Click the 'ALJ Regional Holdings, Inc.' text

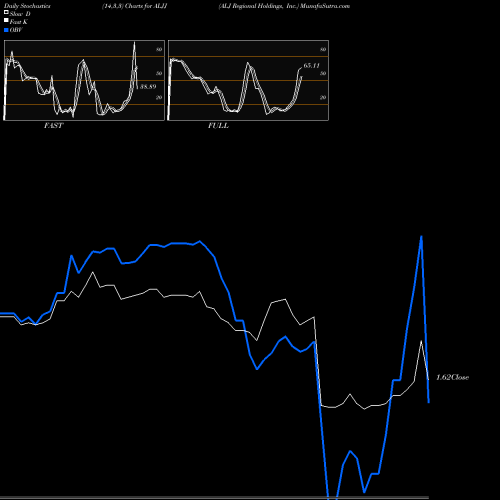click(258, 6)
